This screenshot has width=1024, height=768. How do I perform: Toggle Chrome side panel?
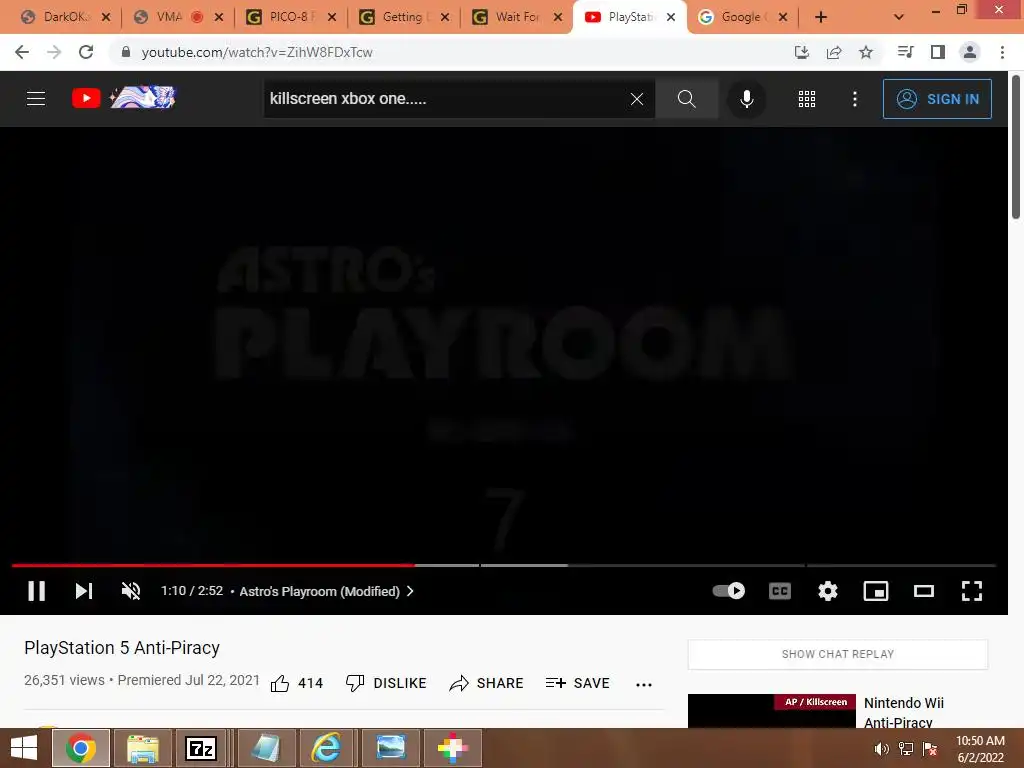[938, 52]
